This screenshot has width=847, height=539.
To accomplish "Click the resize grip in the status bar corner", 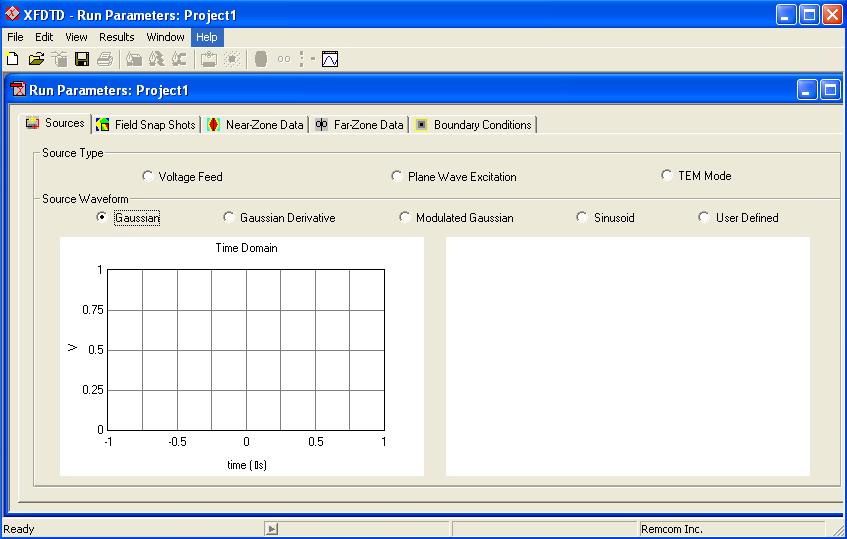I will click(x=838, y=530).
